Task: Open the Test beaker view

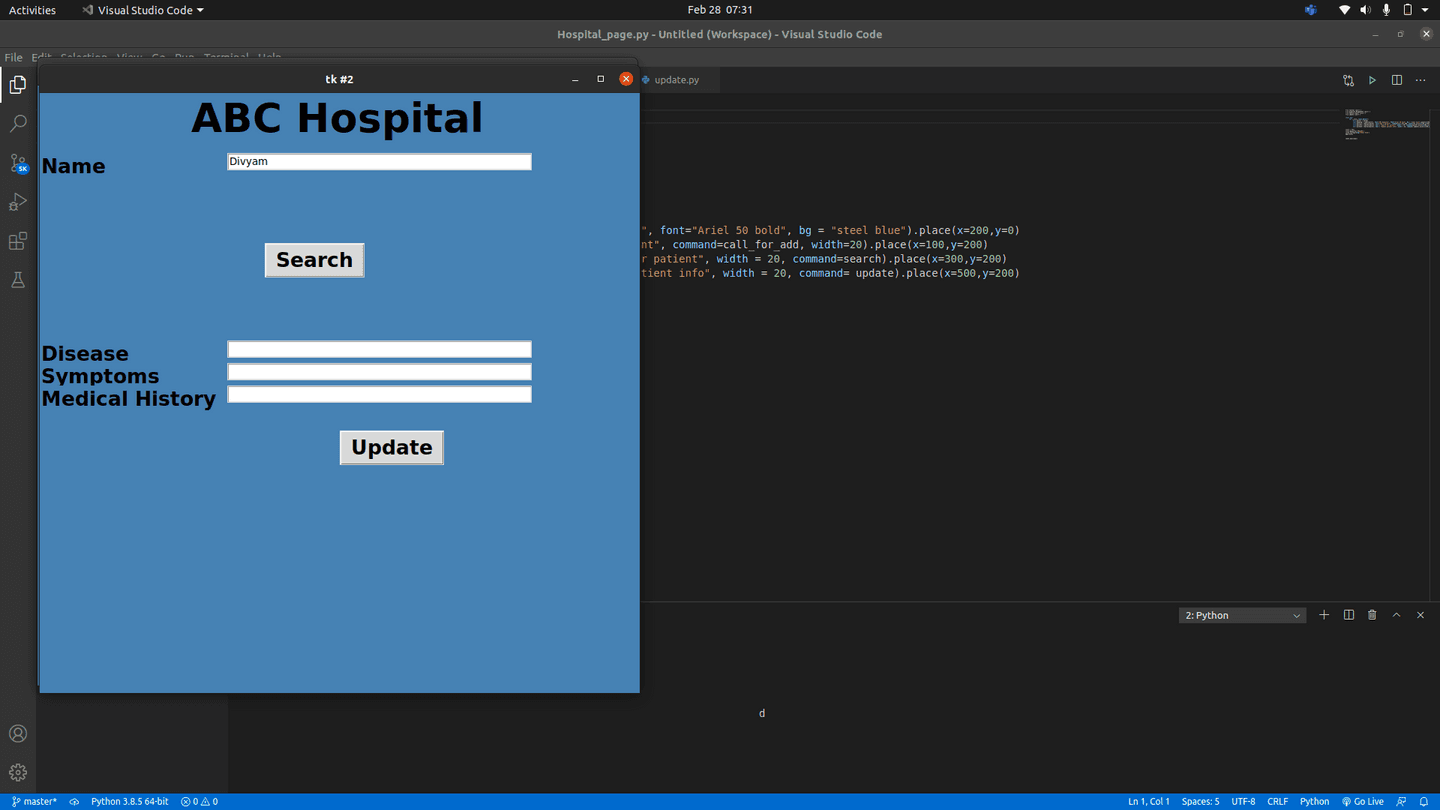Action: pos(18,280)
